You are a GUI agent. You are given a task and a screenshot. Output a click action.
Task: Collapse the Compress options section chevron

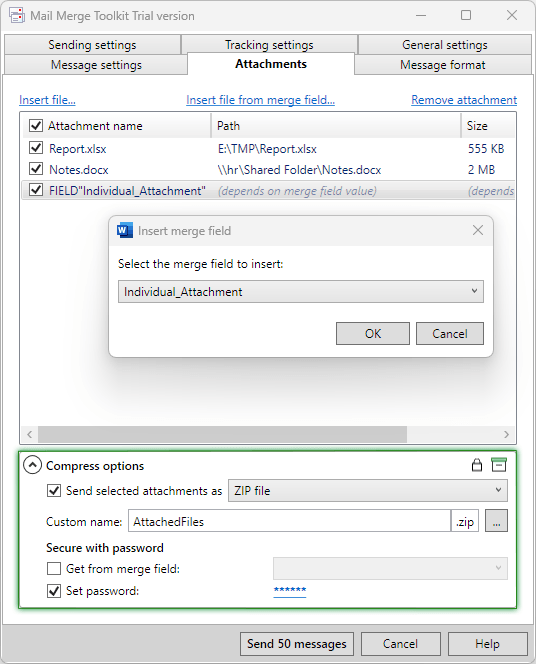(33, 465)
